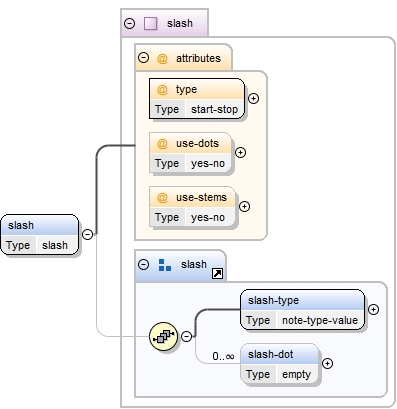
Task: Click the yes-no value under use-stems
Action: click(x=208, y=217)
